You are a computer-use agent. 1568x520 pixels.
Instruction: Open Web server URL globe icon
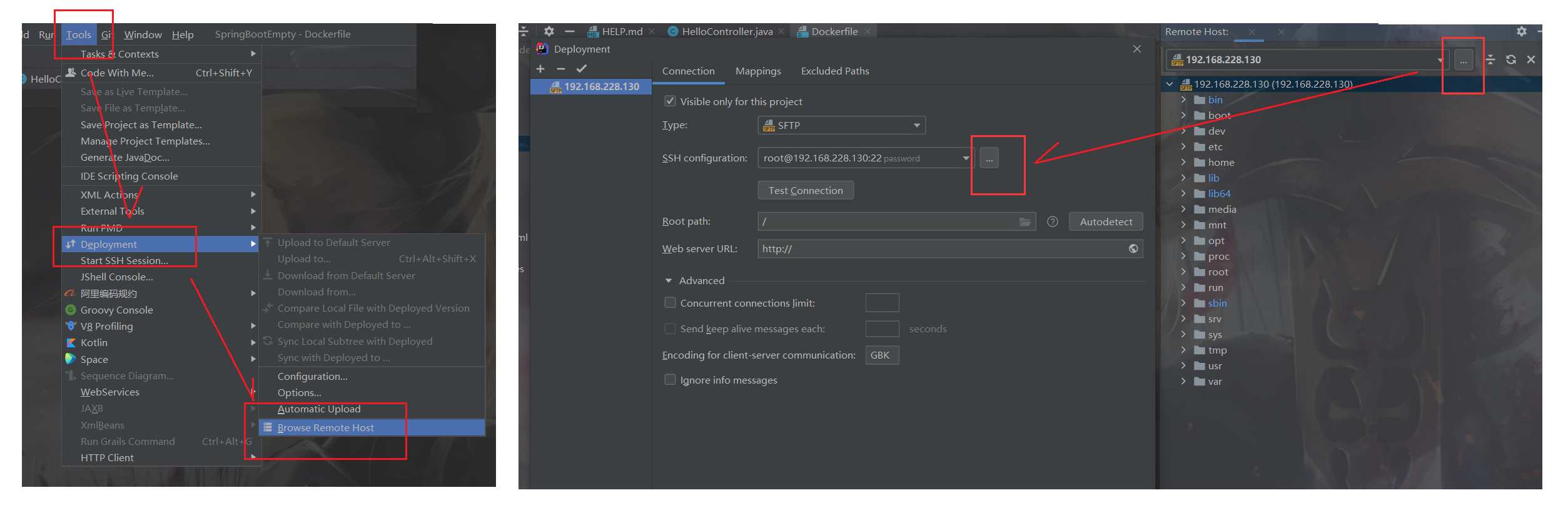tap(1133, 249)
